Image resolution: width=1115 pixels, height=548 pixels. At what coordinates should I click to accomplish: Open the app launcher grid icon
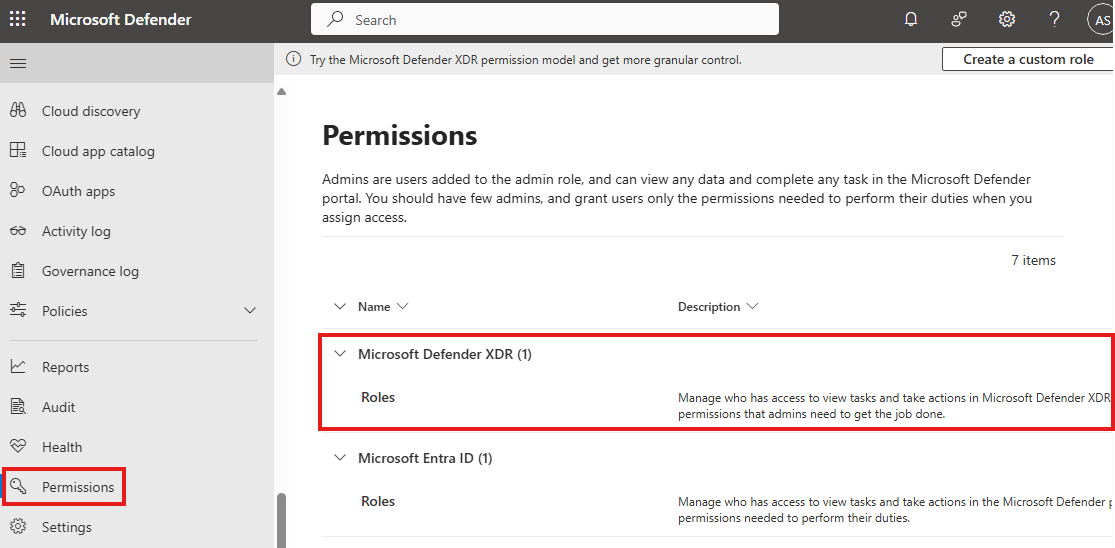(18, 19)
